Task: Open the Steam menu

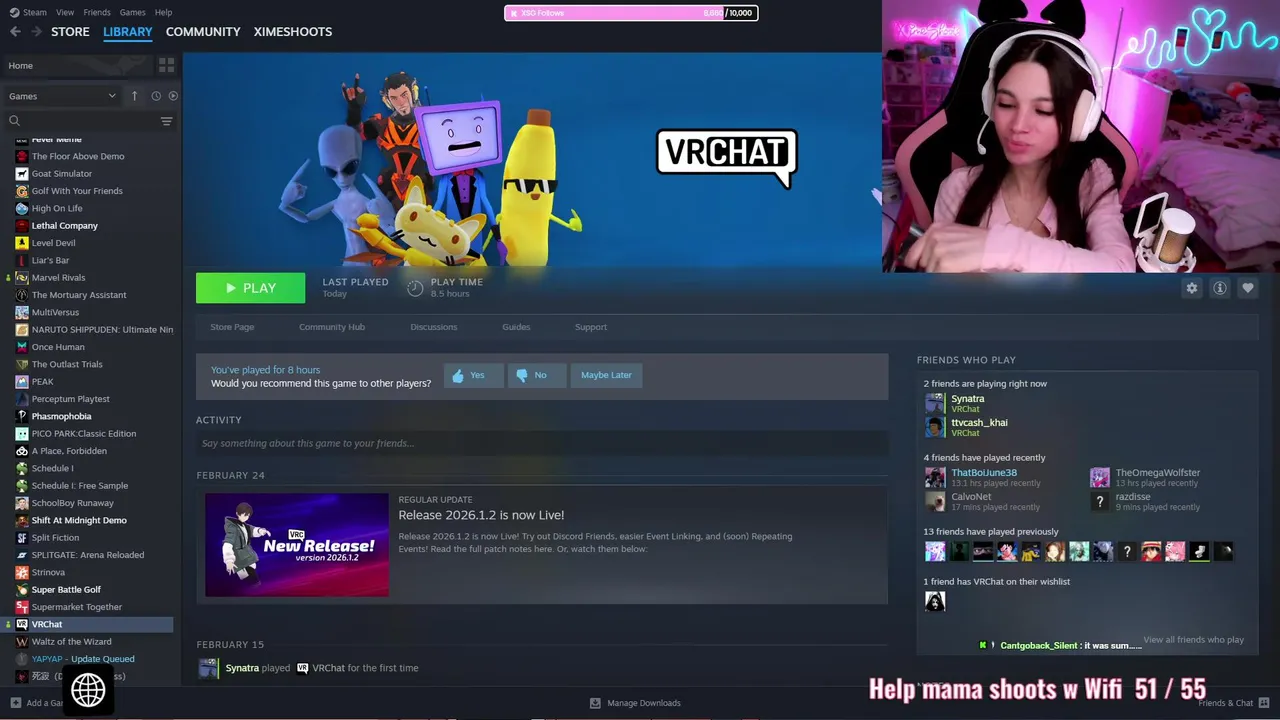Action: (x=28, y=12)
